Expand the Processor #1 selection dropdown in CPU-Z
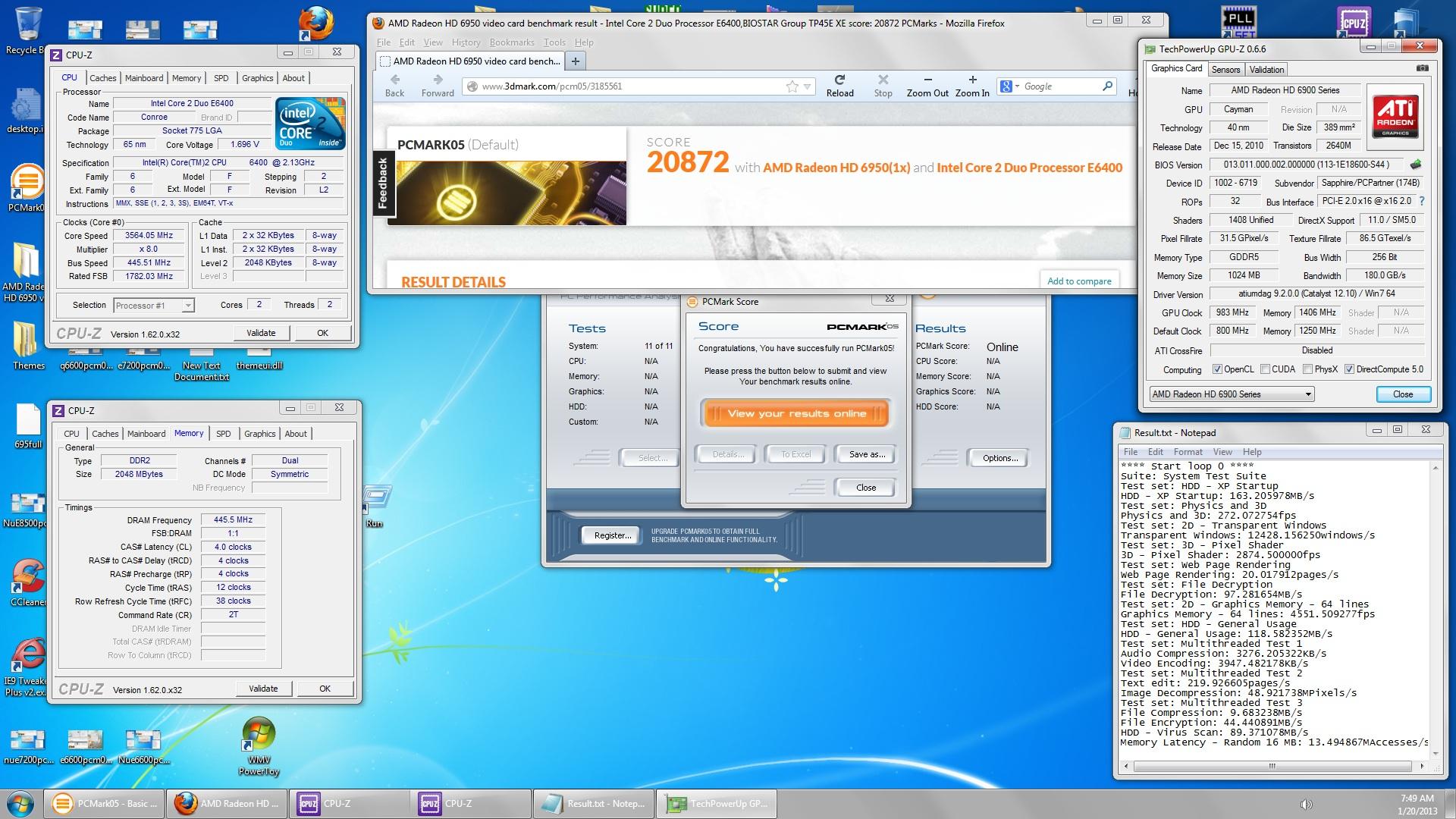This screenshot has height=819, width=1456. [x=187, y=306]
